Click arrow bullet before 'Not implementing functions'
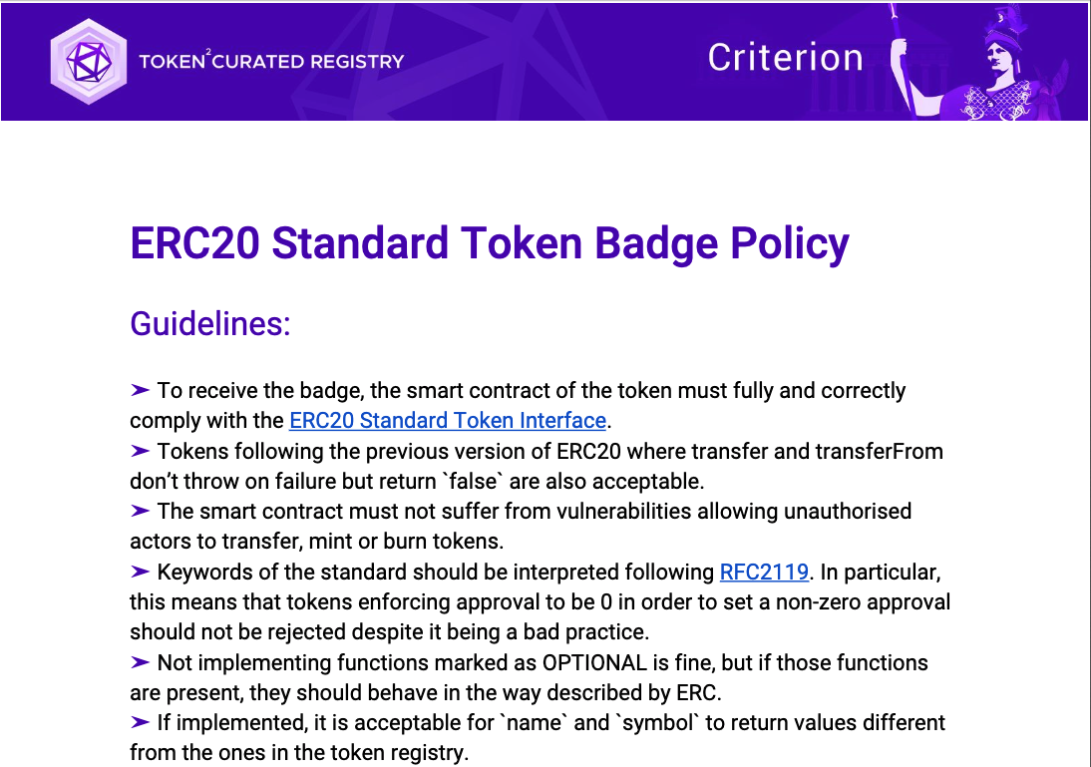The height and width of the screenshot is (767, 1091). (140, 663)
